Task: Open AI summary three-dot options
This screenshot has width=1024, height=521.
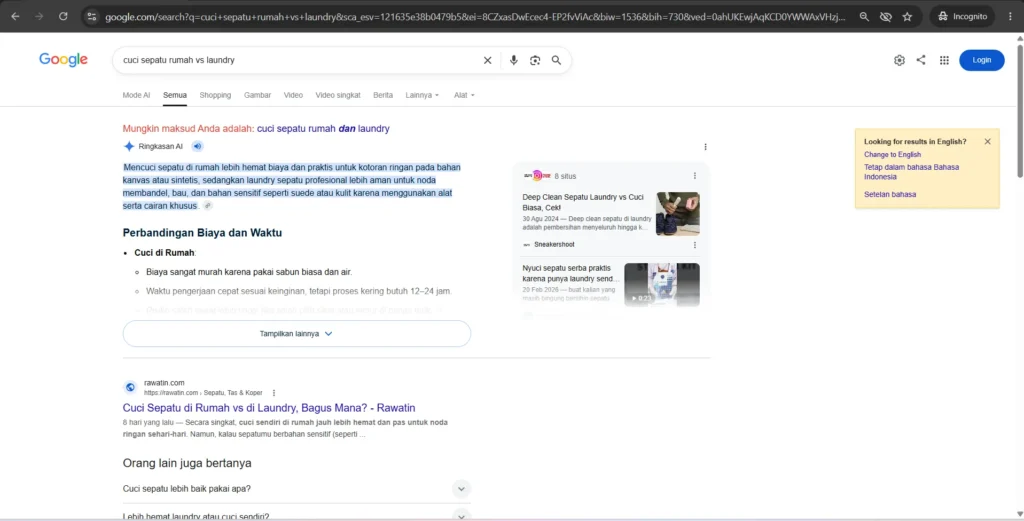Action: (x=705, y=147)
